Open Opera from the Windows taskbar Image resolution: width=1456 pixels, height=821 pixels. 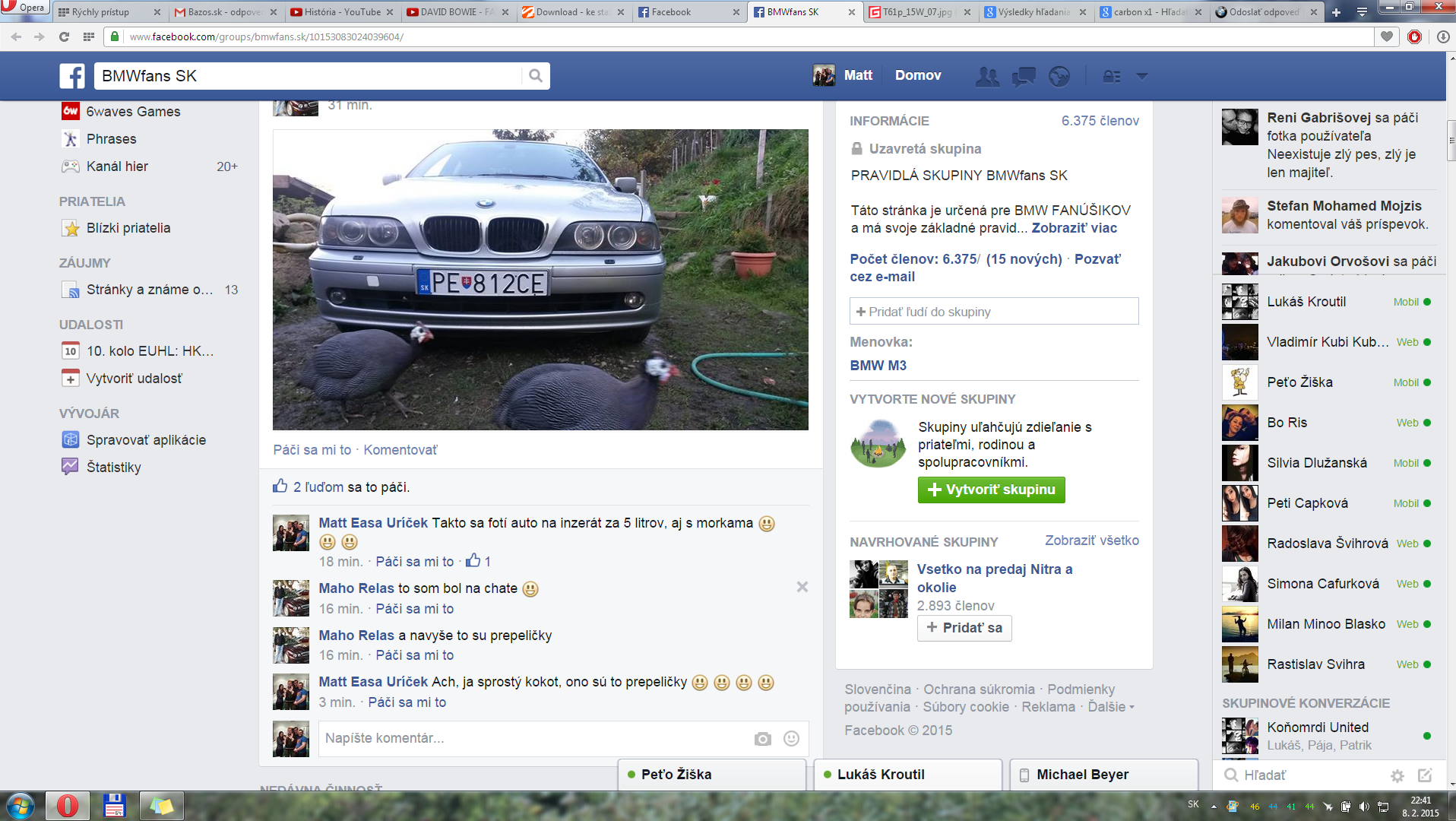[67, 805]
